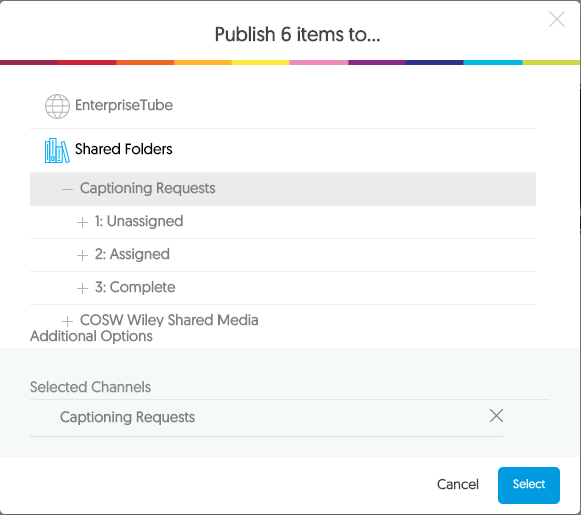This screenshot has height=515, width=581.
Task: Expand the 2: Assigned folder
Action: point(82,255)
